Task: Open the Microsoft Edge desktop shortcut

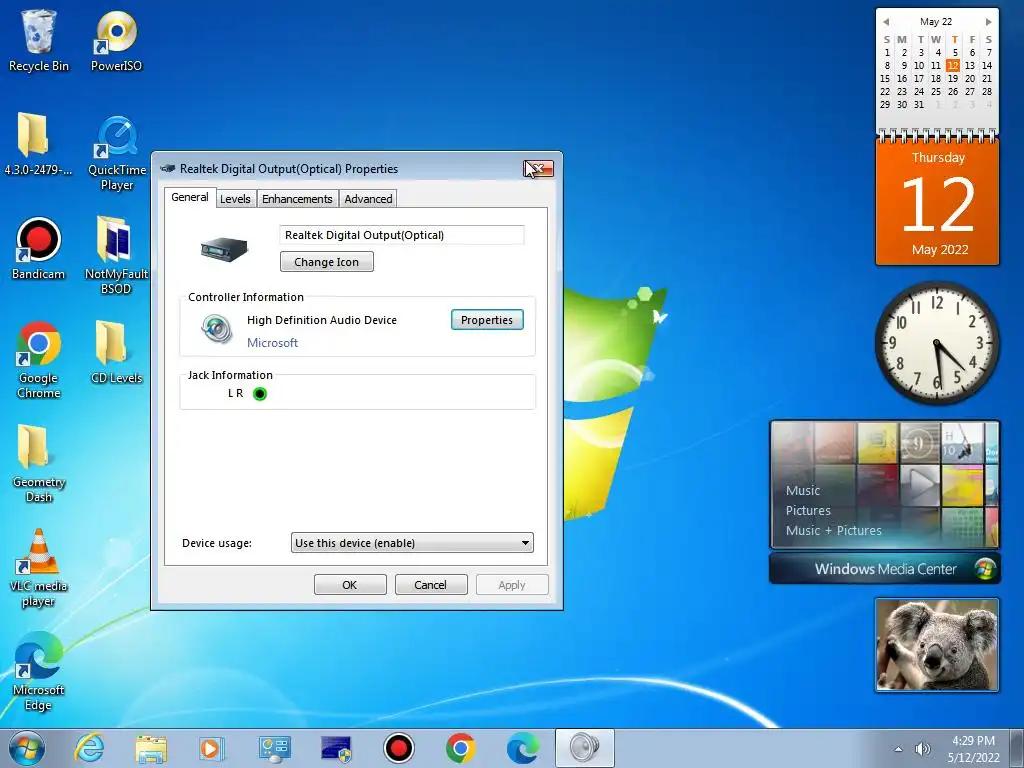Action: point(39,670)
